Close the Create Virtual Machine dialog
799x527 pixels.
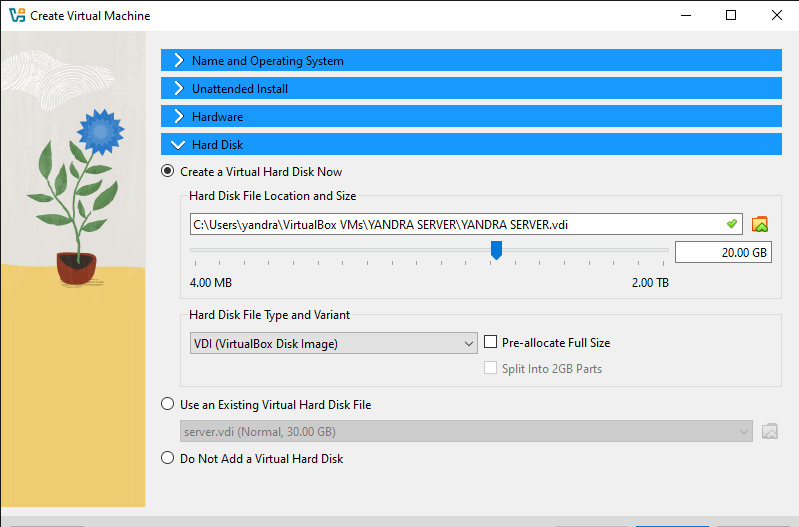tap(777, 15)
